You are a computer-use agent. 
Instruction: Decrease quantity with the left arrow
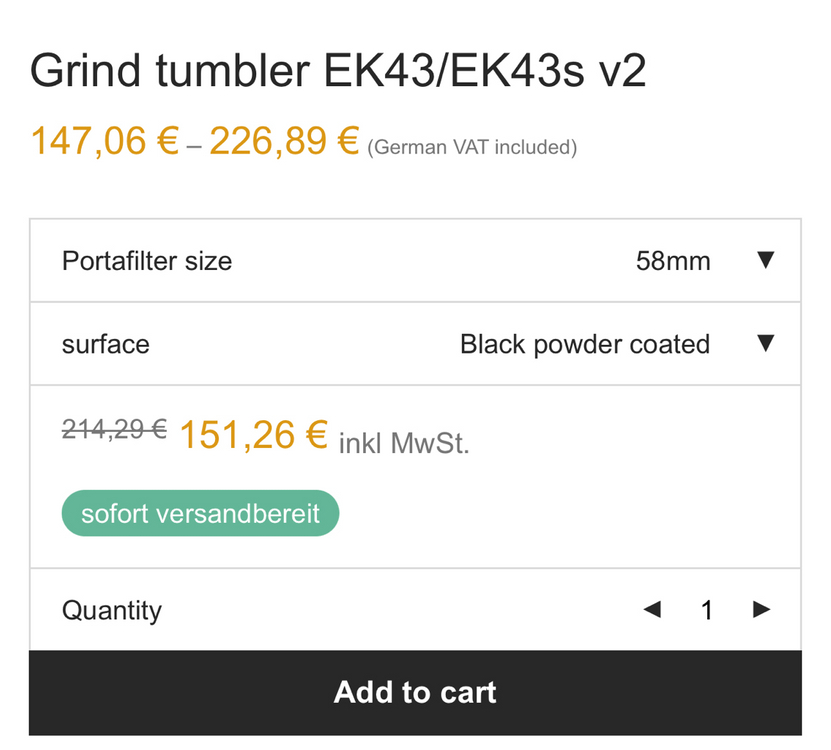[x=652, y=610]
